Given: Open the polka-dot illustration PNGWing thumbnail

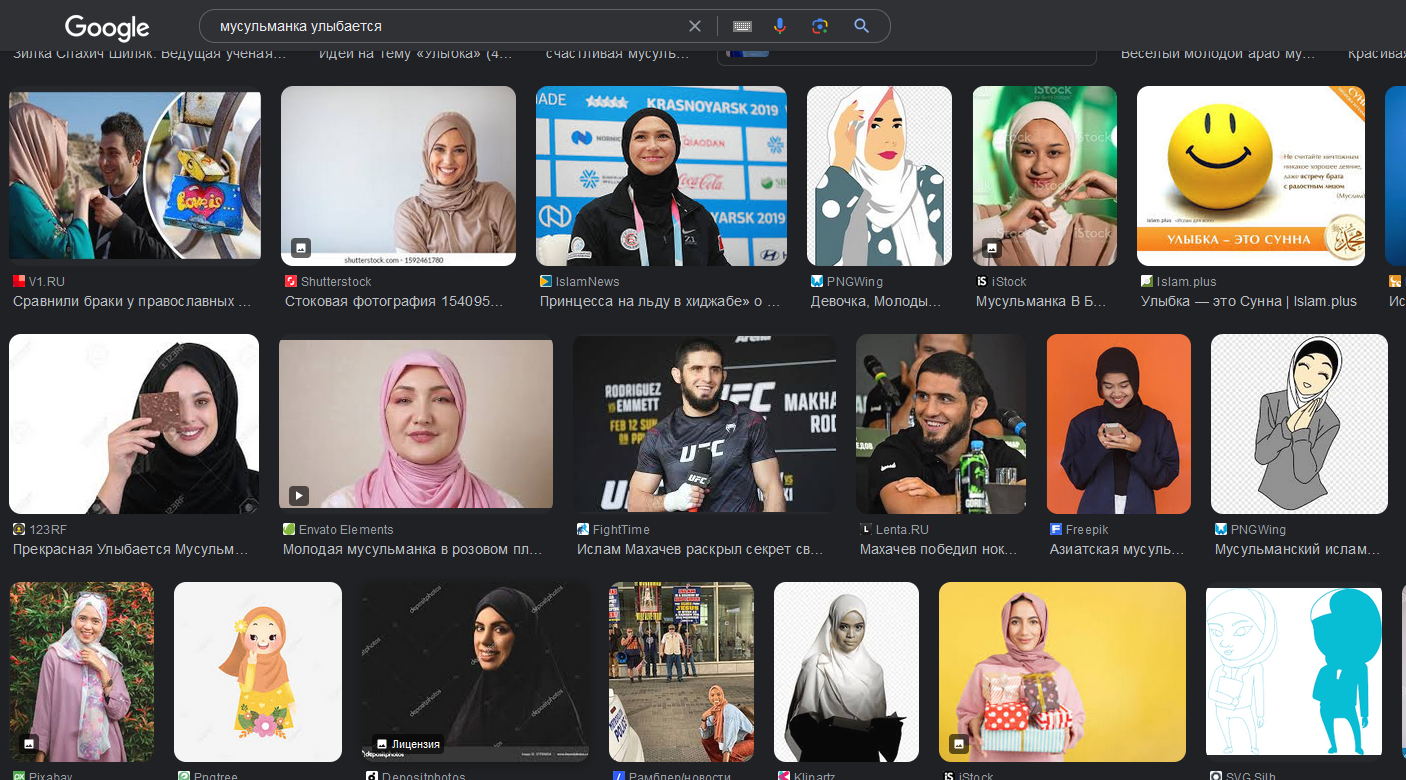Looking at the screenshot, I should coord(879,176).
